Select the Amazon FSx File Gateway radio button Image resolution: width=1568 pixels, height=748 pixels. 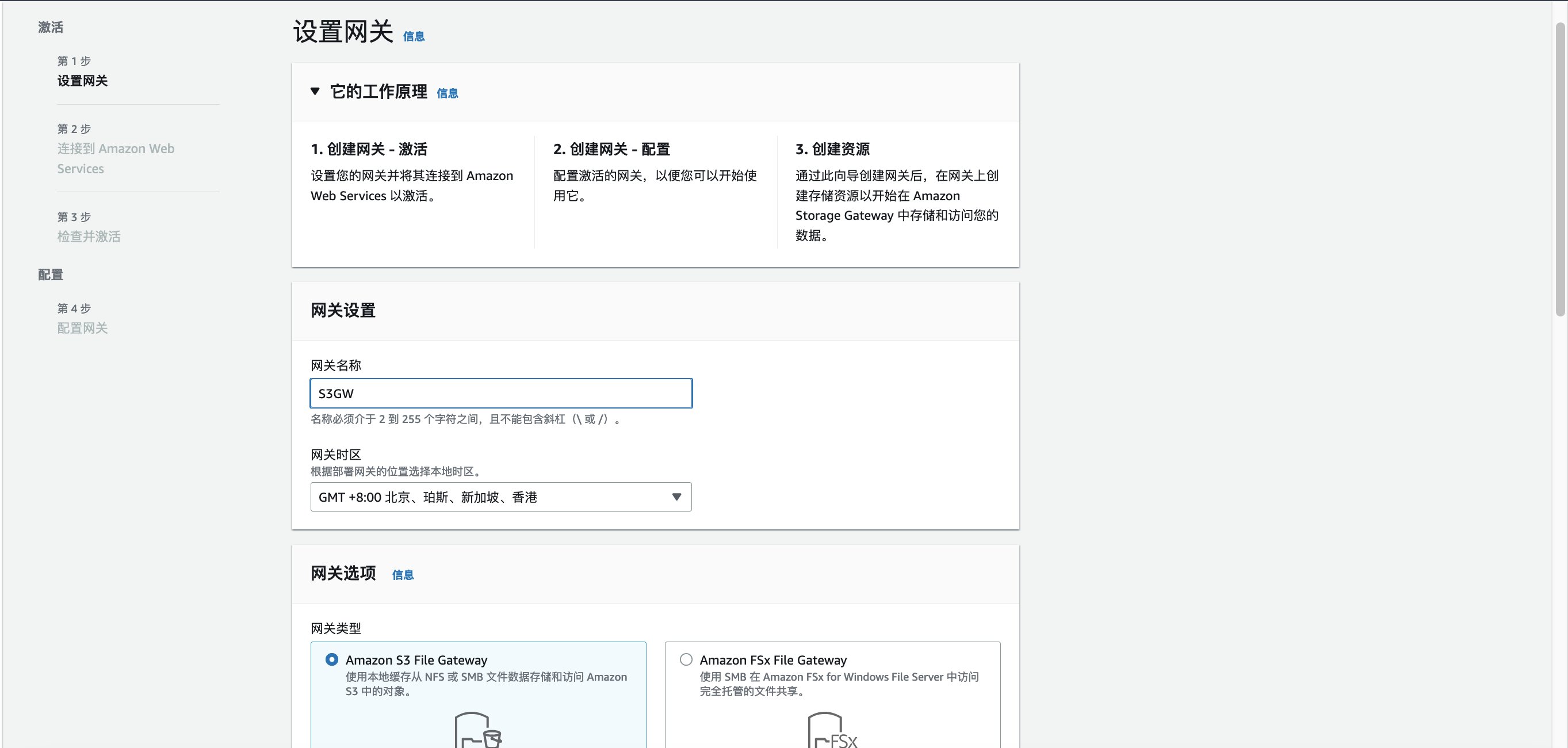[x=687, y=658]
